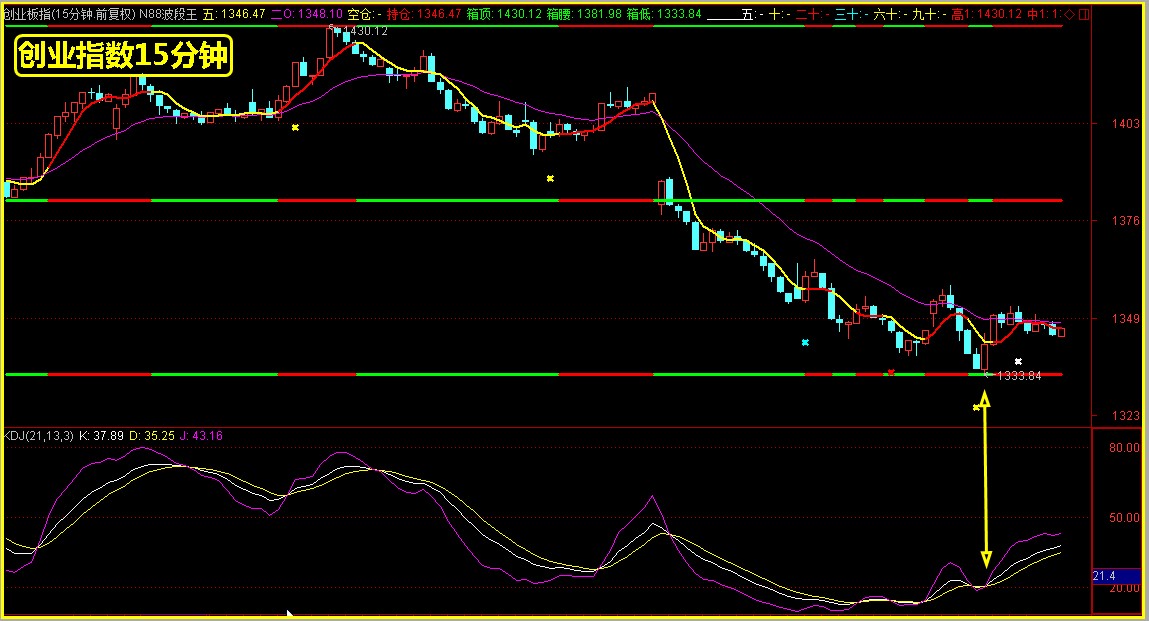Screen dimensions: 1149x621
Task: Click the 持仓:1346.47 value
Action: 424,14
